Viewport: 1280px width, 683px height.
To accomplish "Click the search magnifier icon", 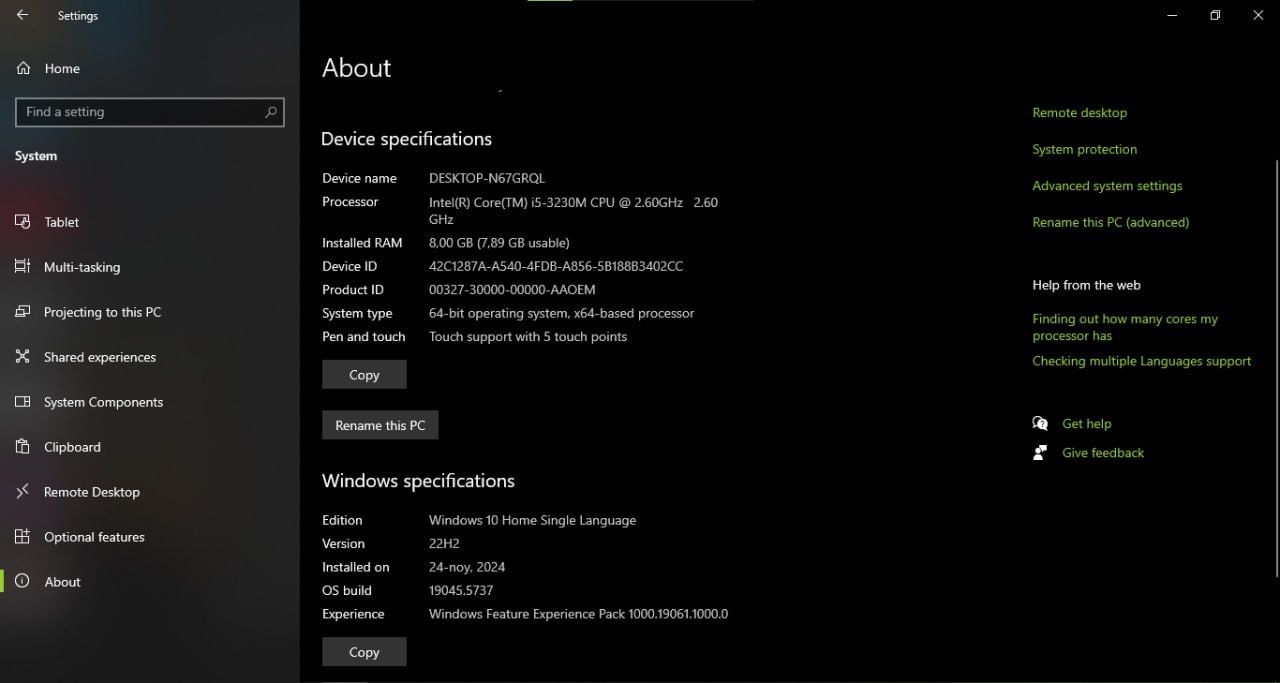I will 270,112.
